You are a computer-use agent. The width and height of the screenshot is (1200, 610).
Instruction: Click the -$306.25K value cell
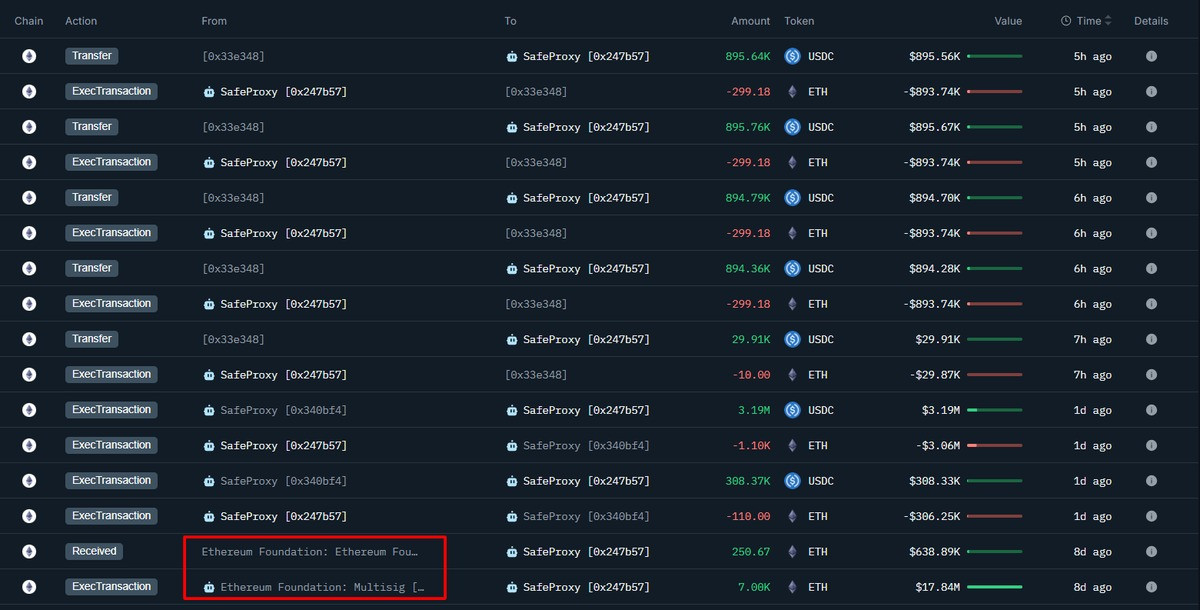pos(931,516)
